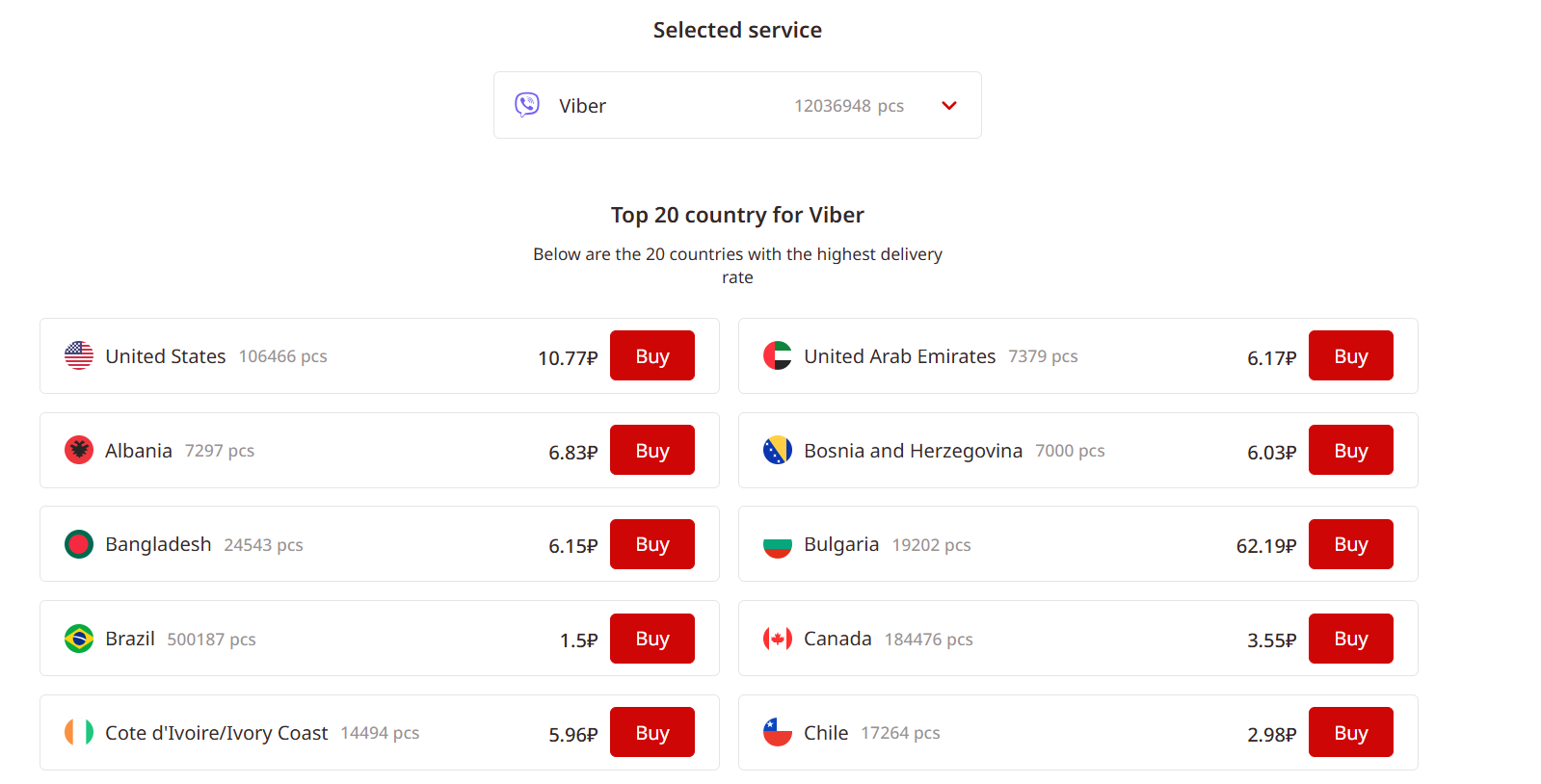This screenshot has height=784, width=1541.
Task: Open the Viber service selection box
Action: tap(737, 105)
